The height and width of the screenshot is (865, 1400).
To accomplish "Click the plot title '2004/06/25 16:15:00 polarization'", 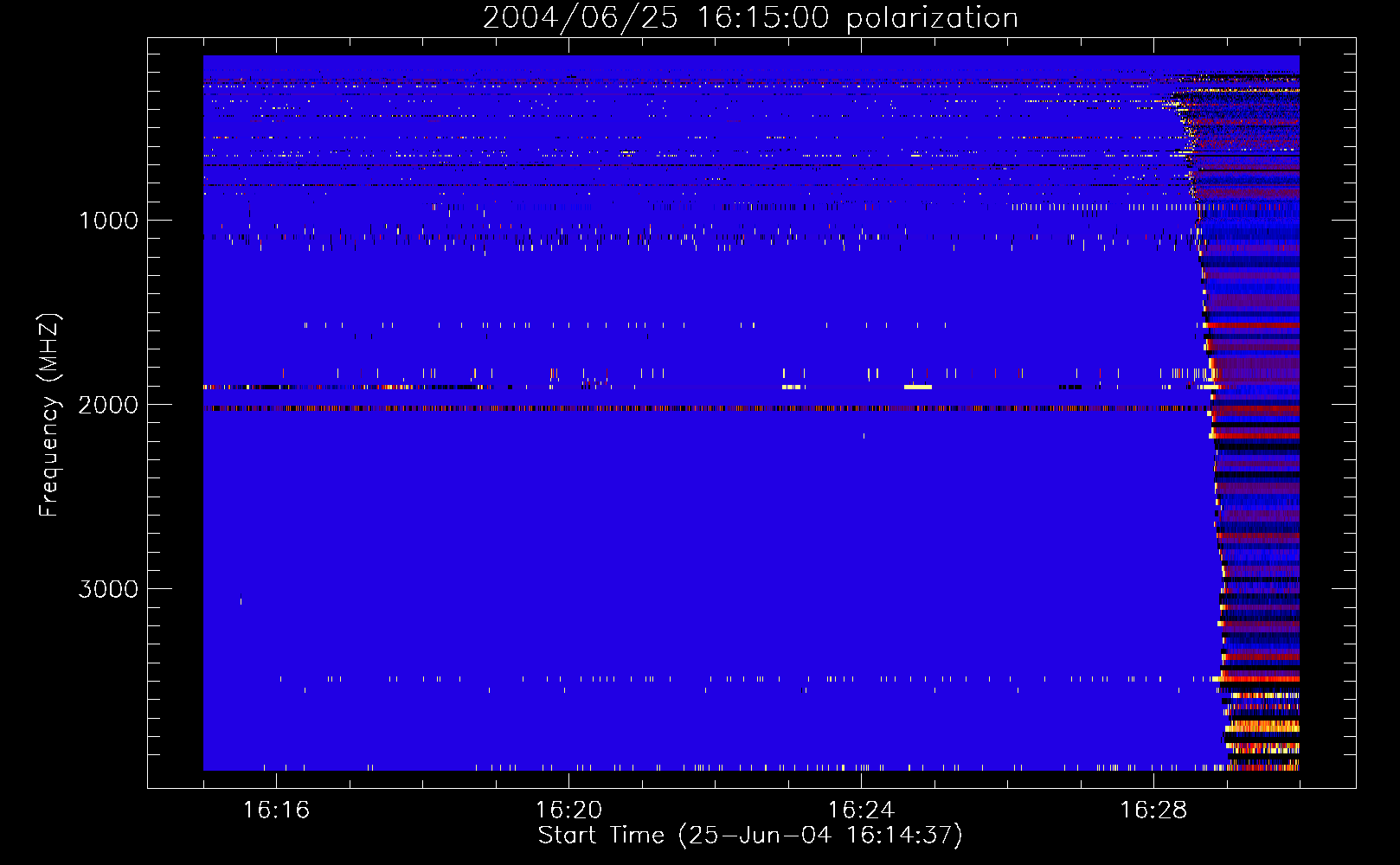I will click(x=750, y=17).
